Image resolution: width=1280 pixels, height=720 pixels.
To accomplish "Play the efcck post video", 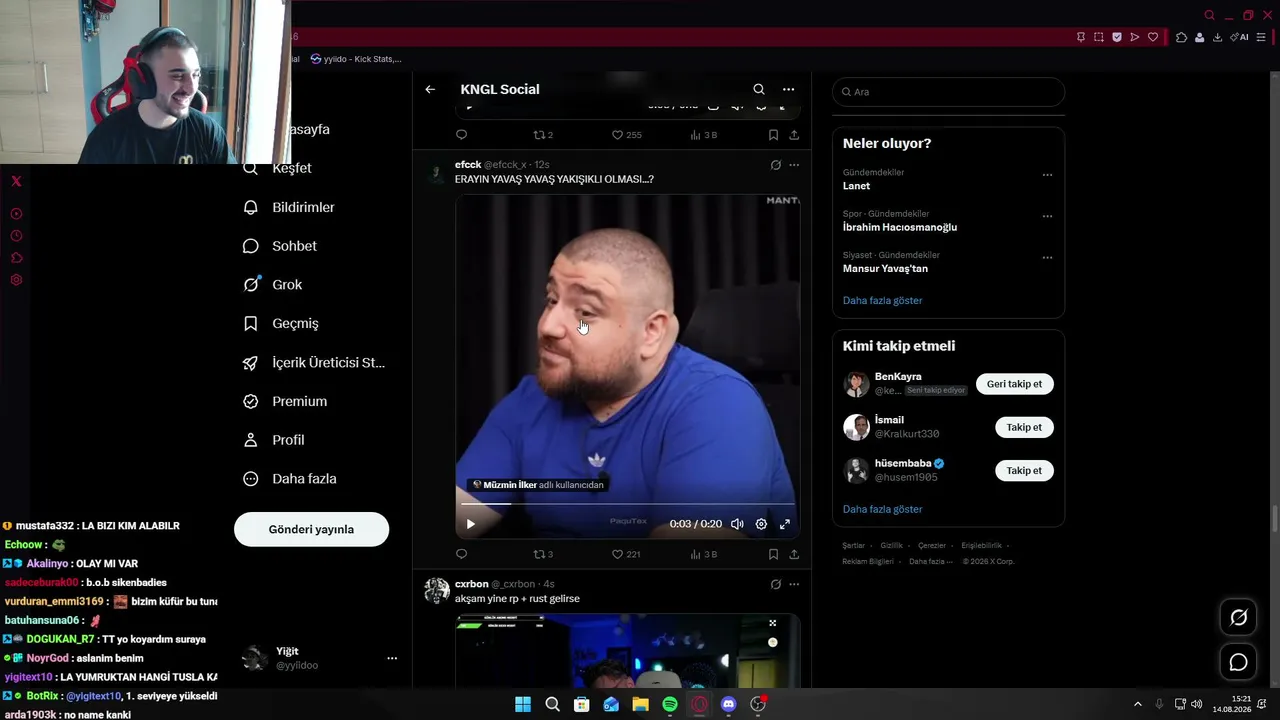I will (x=471, y=524).
